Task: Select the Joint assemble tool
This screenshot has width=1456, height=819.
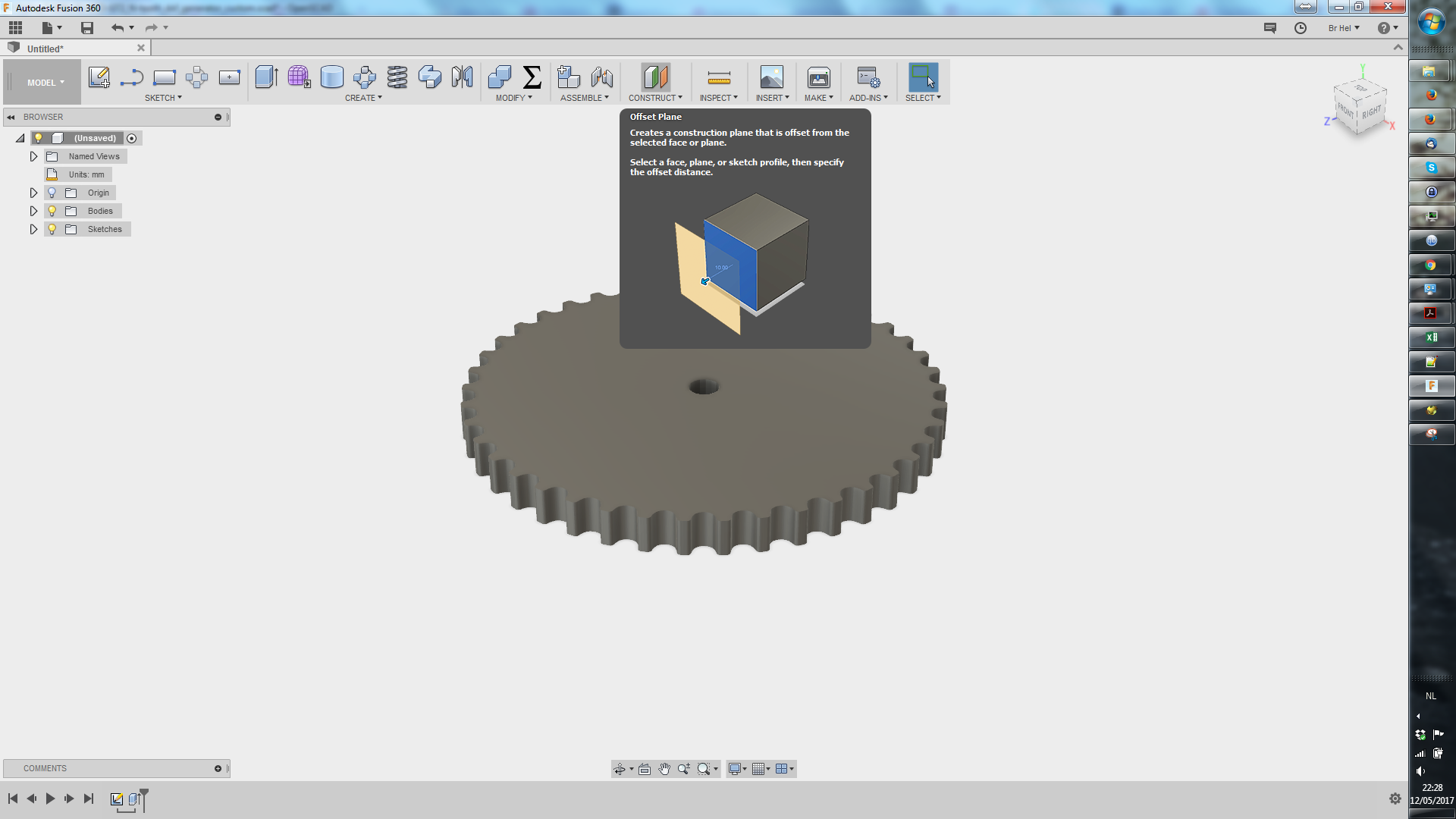Action: (602, 77)
